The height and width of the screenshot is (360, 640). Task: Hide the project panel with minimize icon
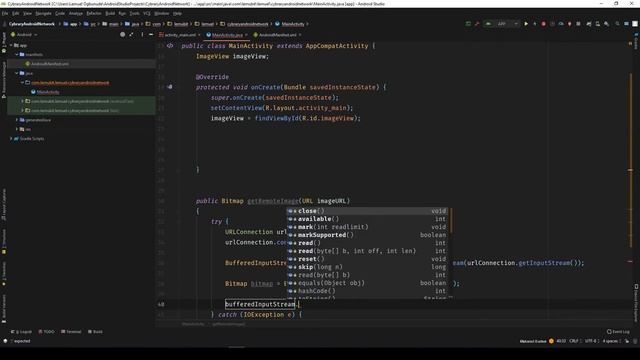(x=151, y=35)
